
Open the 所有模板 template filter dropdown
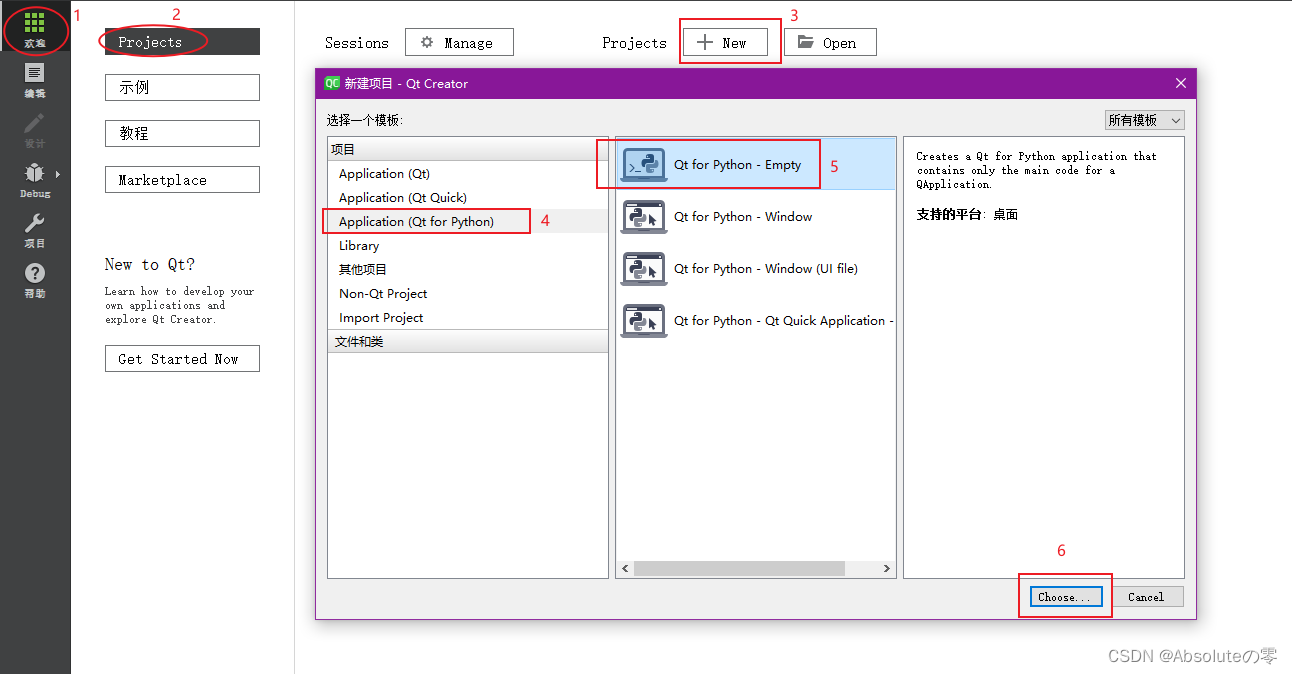[1143, 119]
